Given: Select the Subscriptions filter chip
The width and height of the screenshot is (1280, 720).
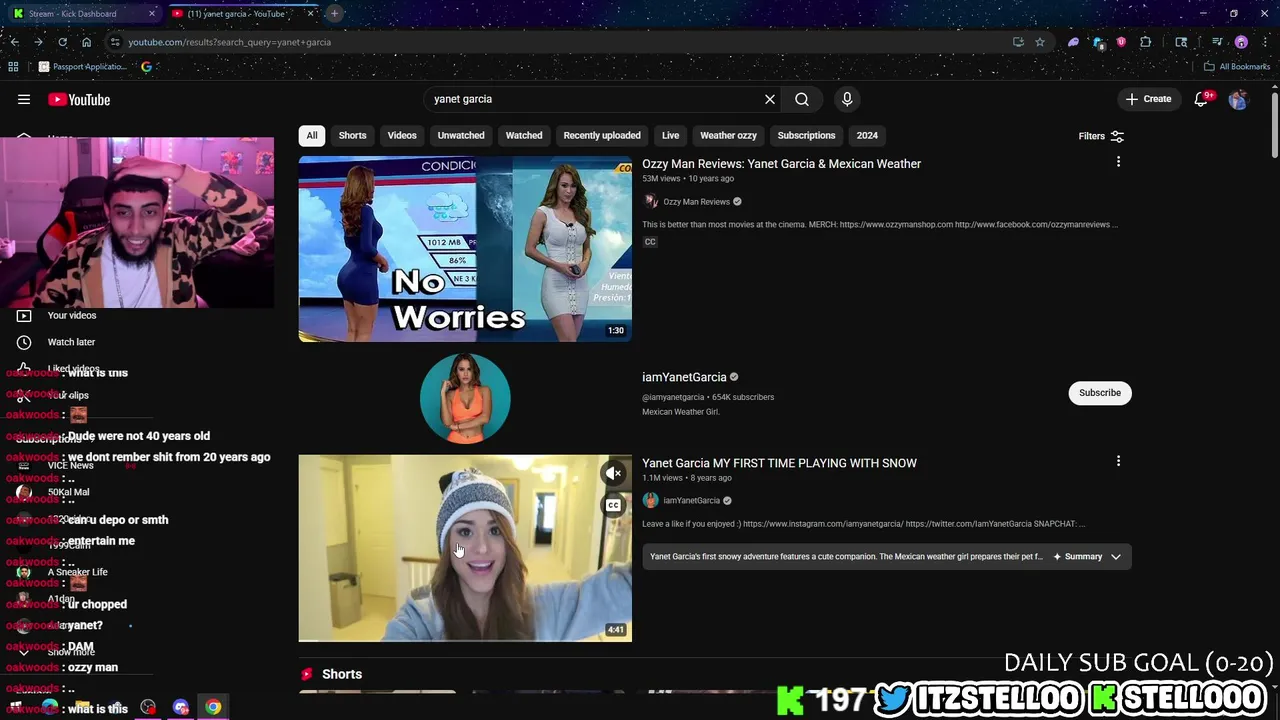Looking at the screenshot, I should click(806, 136).
